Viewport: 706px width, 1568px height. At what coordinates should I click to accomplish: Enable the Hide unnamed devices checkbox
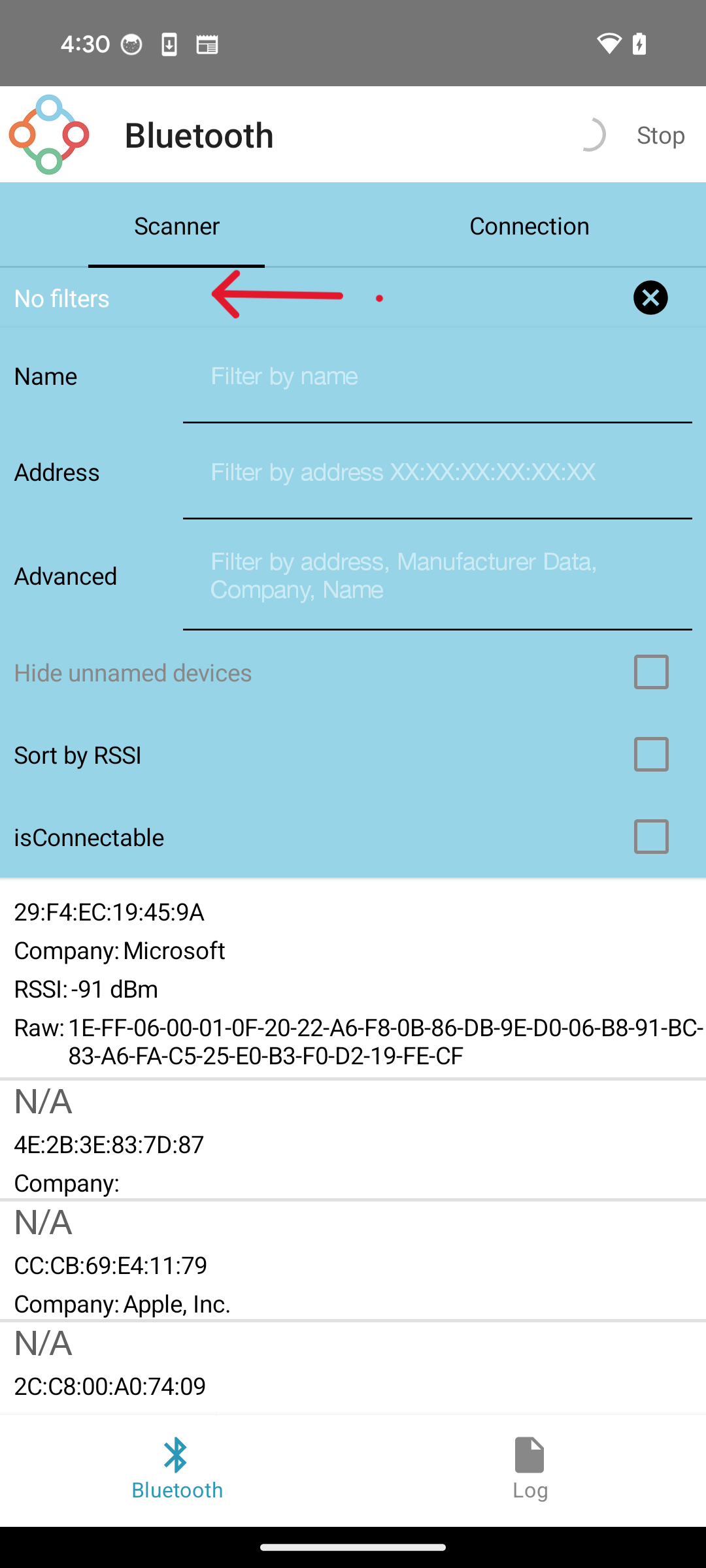point(651,672)
